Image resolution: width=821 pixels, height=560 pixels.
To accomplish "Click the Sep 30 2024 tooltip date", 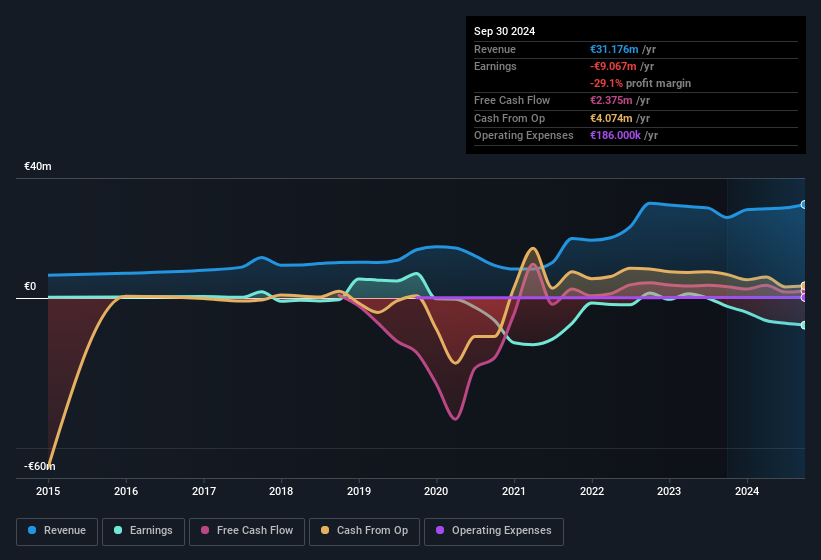I will (x=504, y=31).
